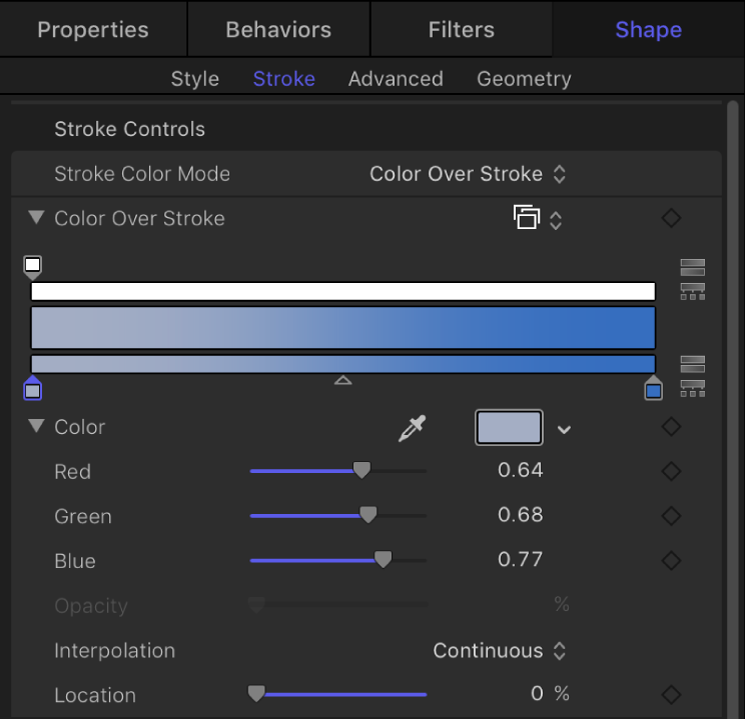Select the right blue gradient color tag
Image resolution: width=745 pixels, height=721 pixels.
653,388
